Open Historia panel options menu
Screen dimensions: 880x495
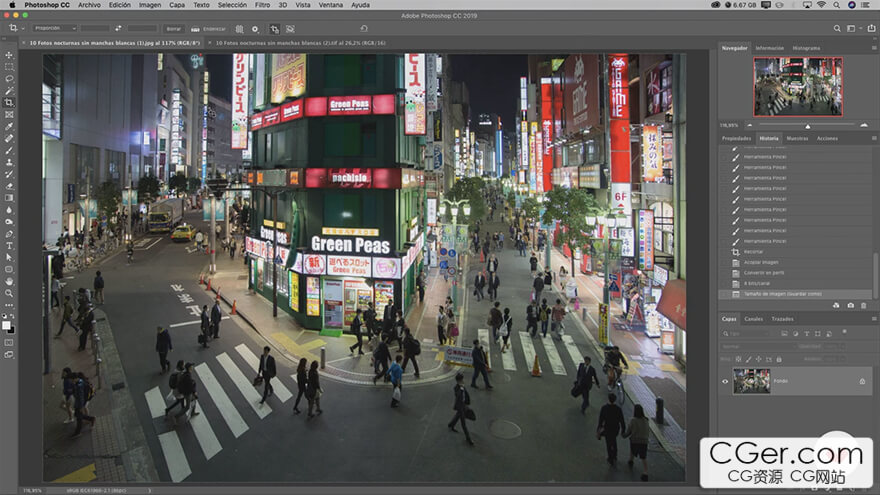pyautogui.click(x=874, y=138)
